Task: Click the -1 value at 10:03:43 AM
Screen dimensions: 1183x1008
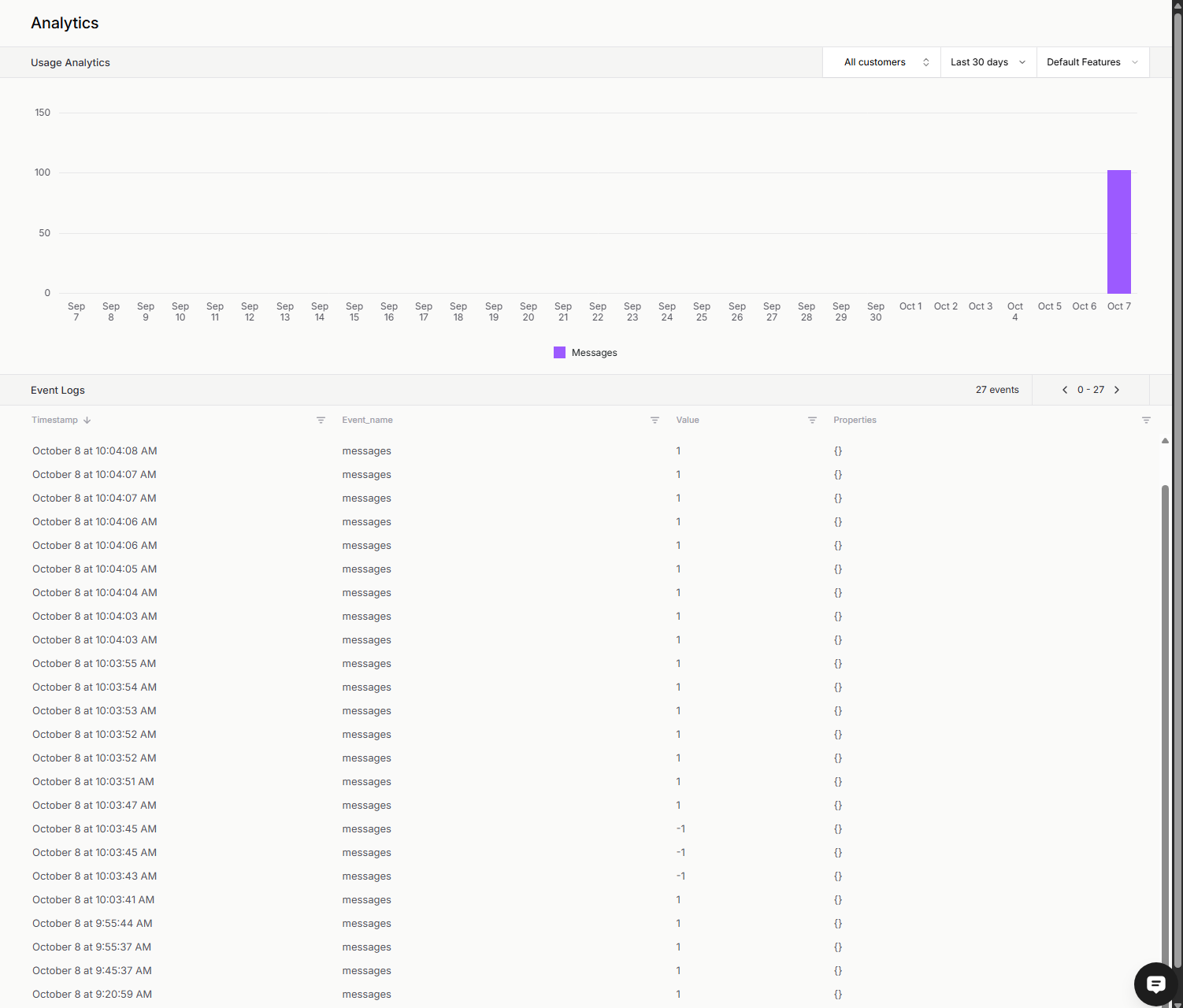Action: tap(681, 876)
